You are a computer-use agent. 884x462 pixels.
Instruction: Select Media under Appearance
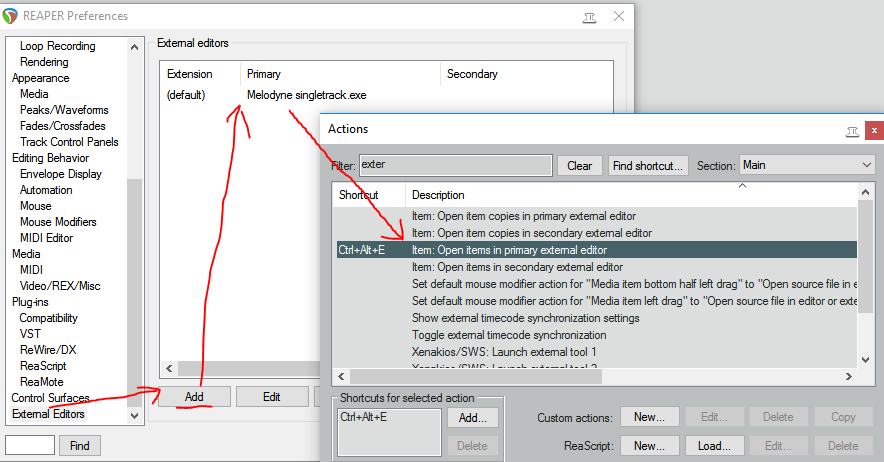34,94
